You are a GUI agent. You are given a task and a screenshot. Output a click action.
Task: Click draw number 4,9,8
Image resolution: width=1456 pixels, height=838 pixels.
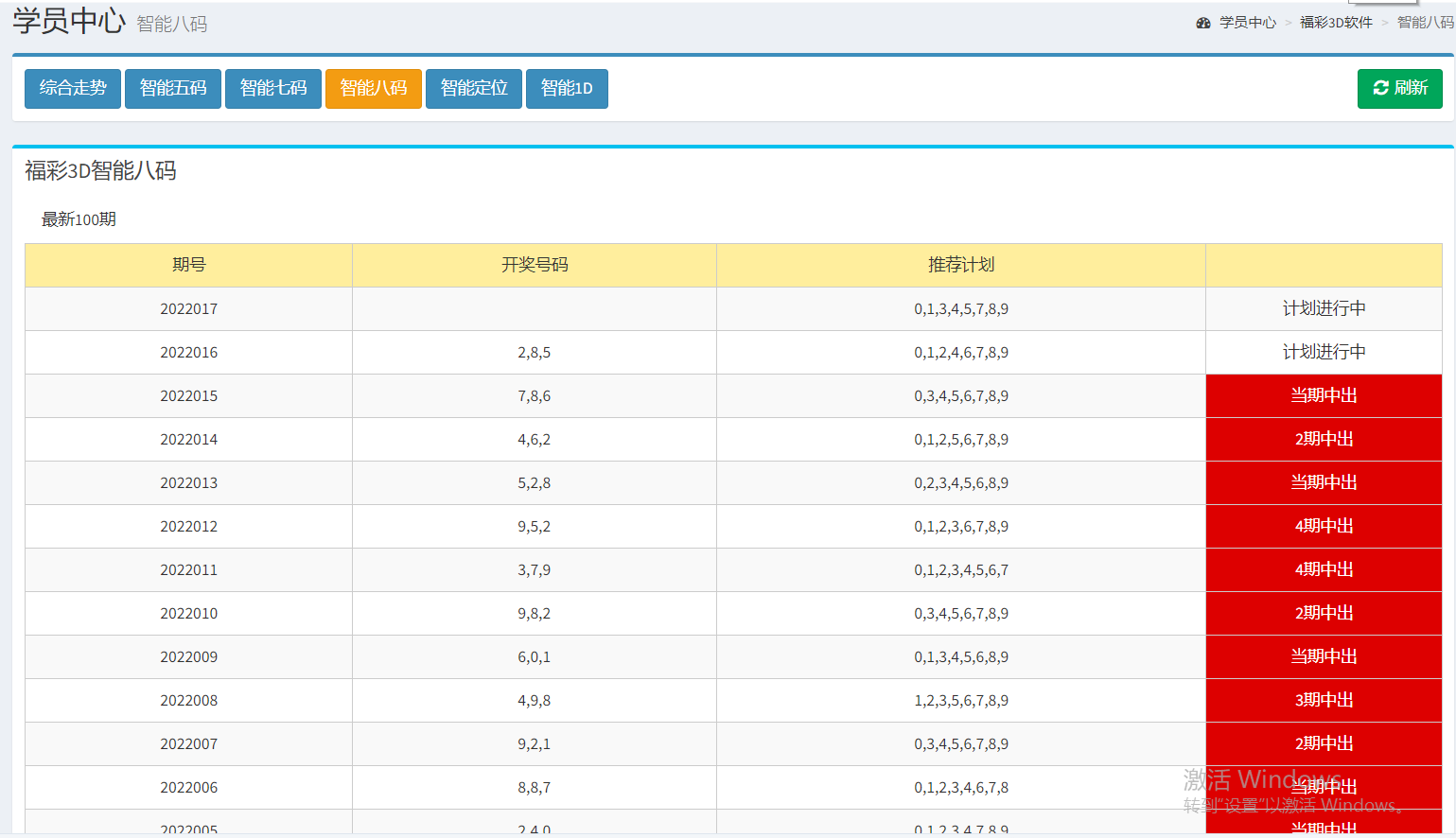(535, 701)
